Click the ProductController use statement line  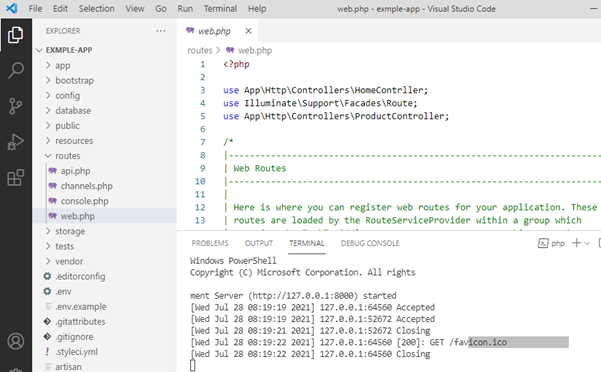coord(336,116)
